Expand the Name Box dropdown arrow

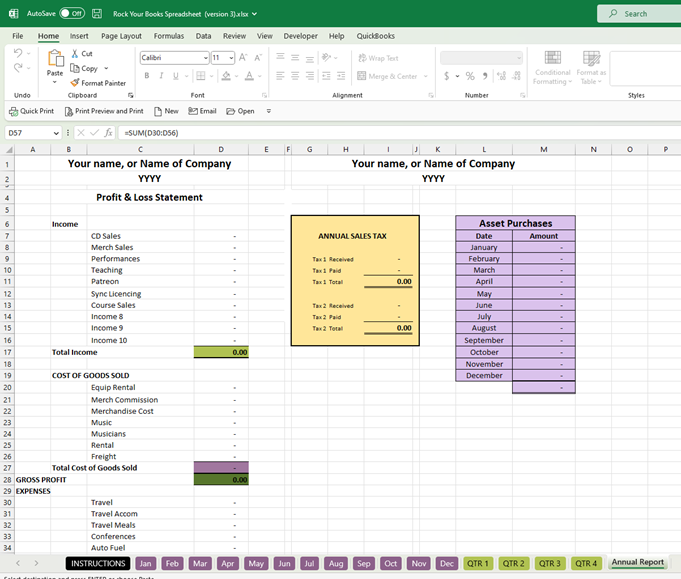(56, 132)
